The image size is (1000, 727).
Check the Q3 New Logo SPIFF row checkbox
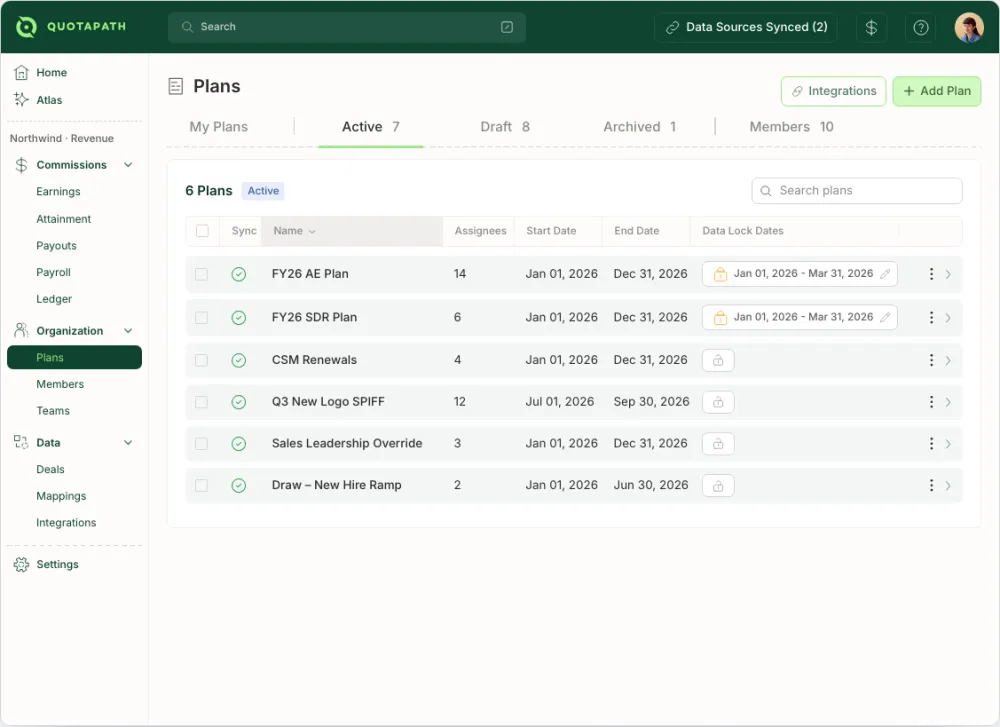tap(202, 402)
